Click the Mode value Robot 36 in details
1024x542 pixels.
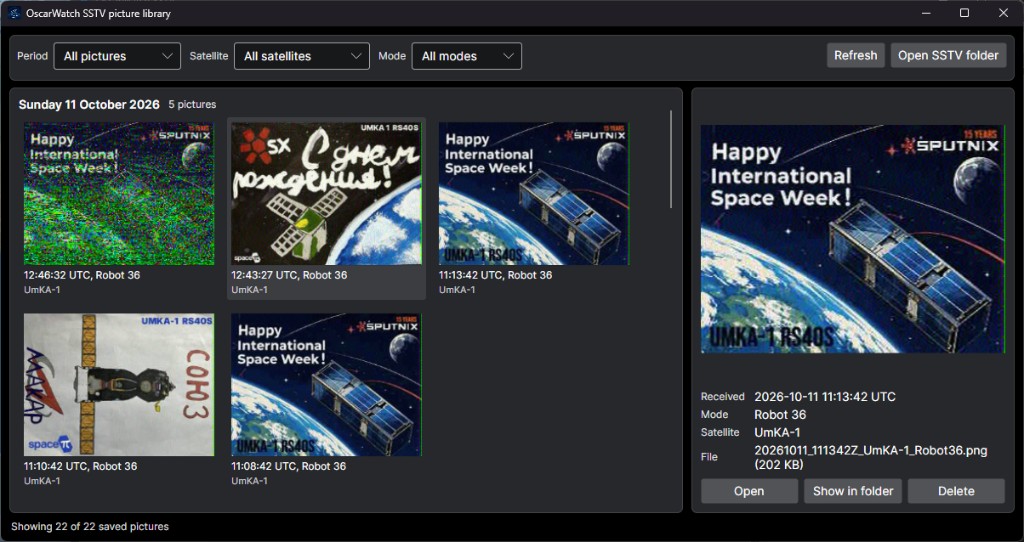(780, 415)
